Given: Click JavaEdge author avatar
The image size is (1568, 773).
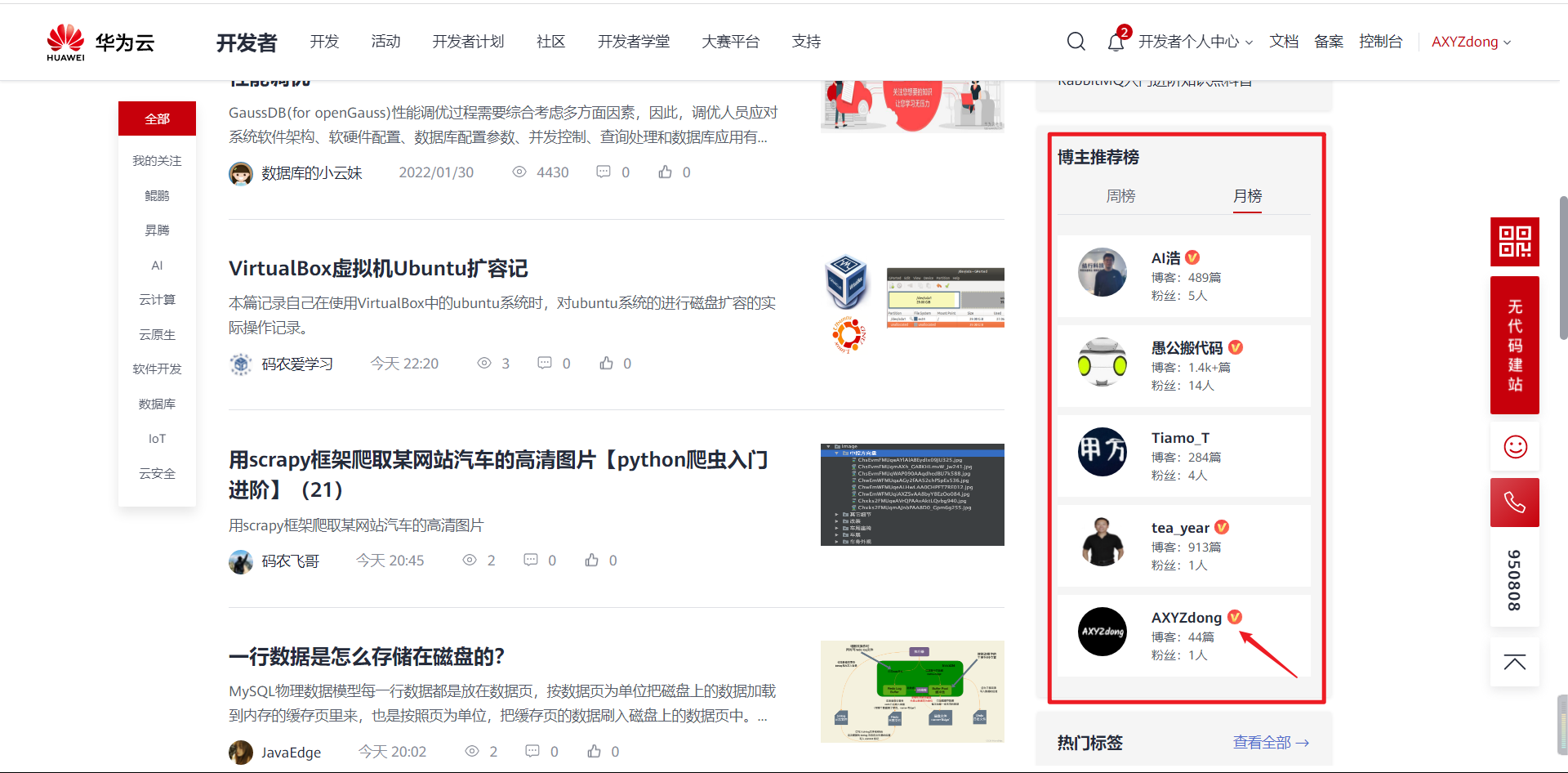Looking at the screenshot, I should click(241, 752).
